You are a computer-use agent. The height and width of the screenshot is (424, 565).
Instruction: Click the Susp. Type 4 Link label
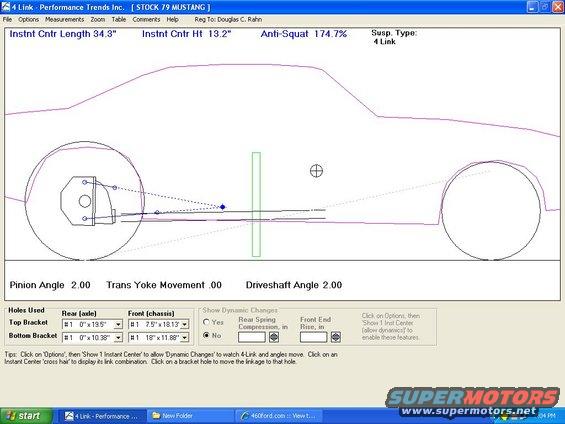(394, 37)
